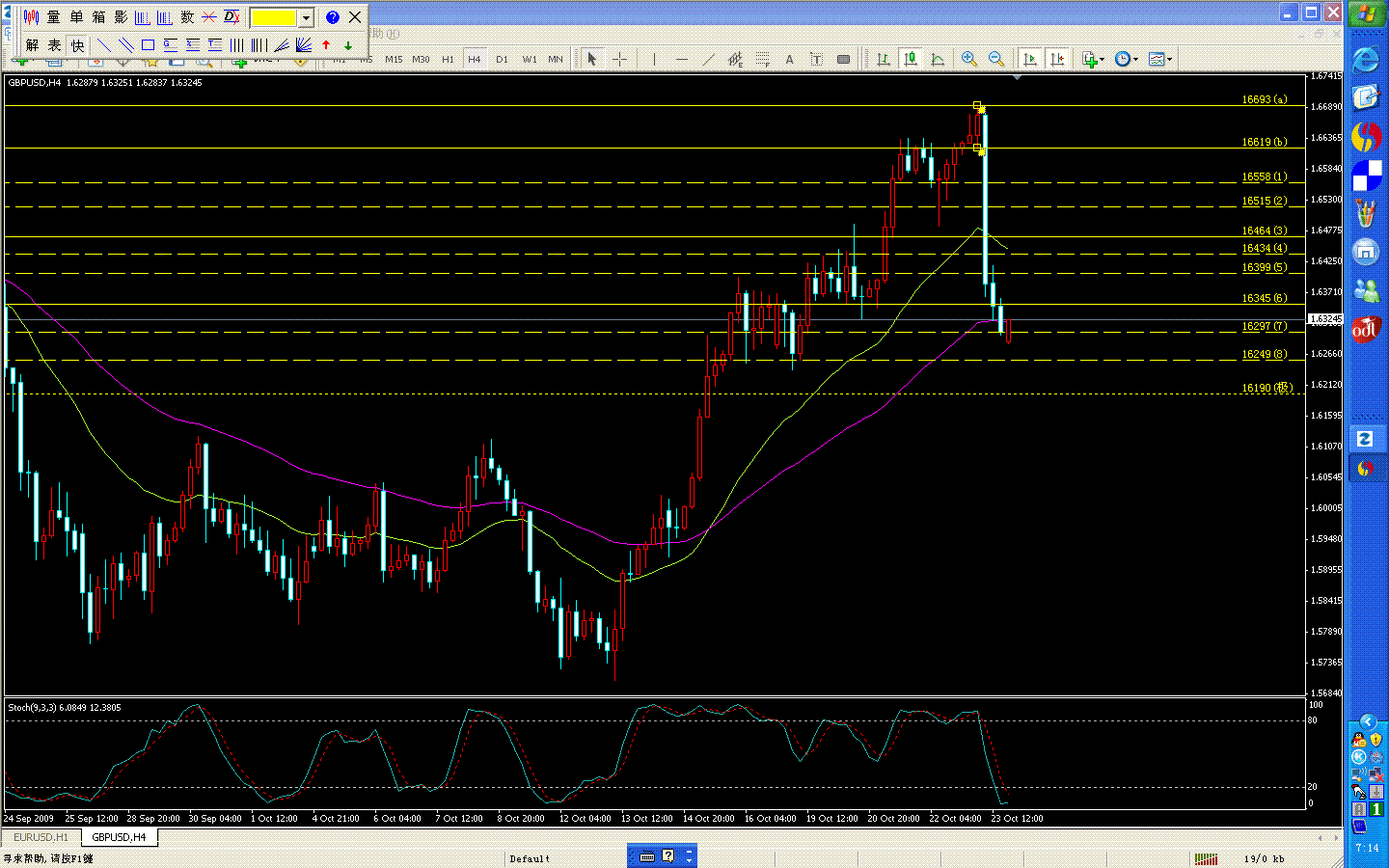Open the yellow color dropdown arrow
The image size is (1389, 868).
click(307, 17)
